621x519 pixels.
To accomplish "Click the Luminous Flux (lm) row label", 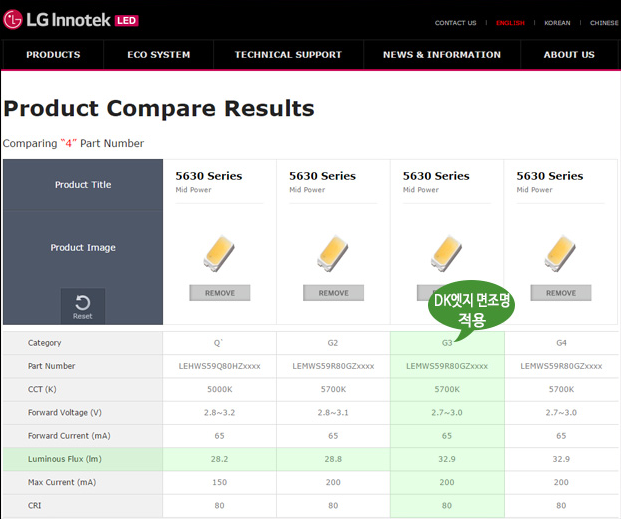I will [65, 459].
